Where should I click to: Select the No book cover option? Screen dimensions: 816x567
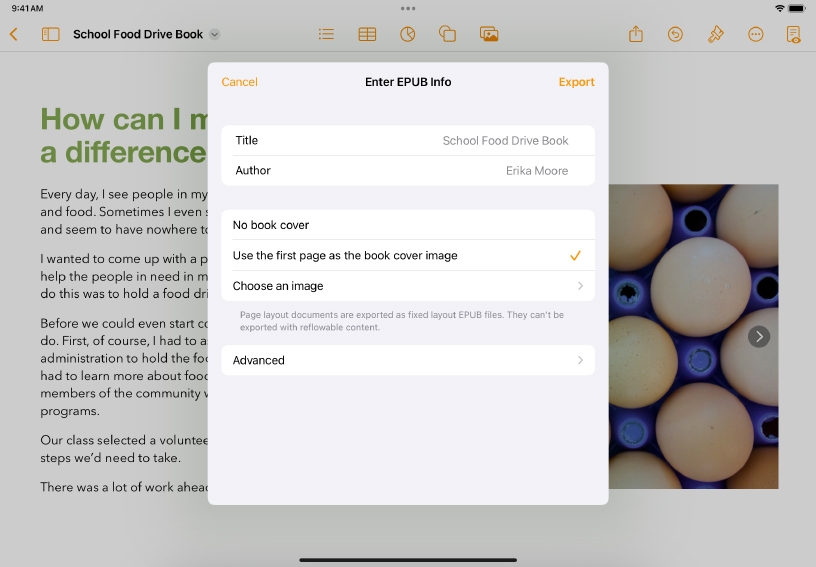click(x=407, y=225)
